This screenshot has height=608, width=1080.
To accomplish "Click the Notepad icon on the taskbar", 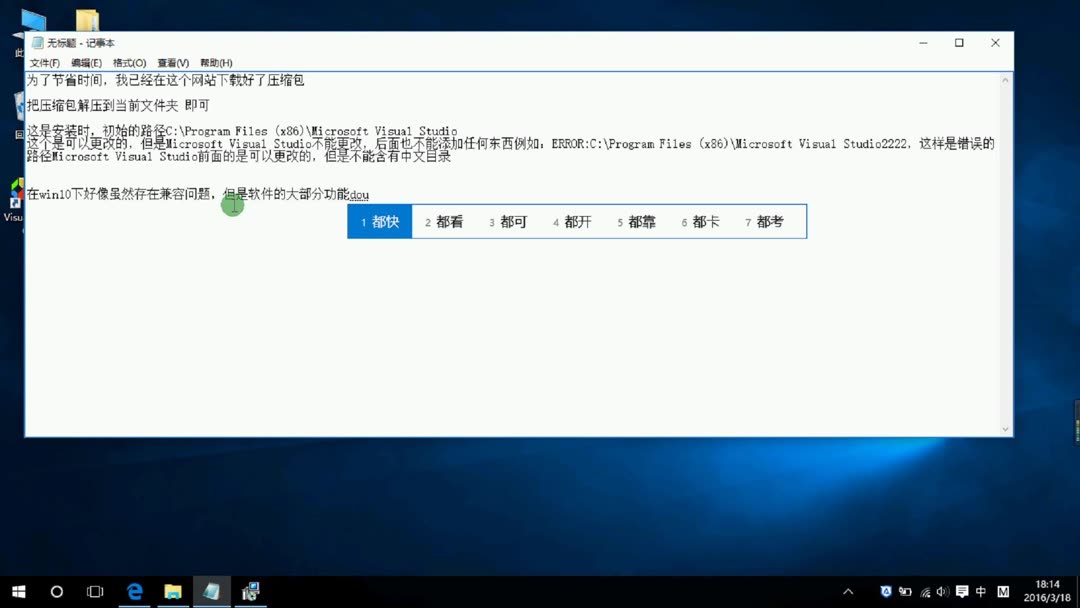I will (x=211, y=592).
